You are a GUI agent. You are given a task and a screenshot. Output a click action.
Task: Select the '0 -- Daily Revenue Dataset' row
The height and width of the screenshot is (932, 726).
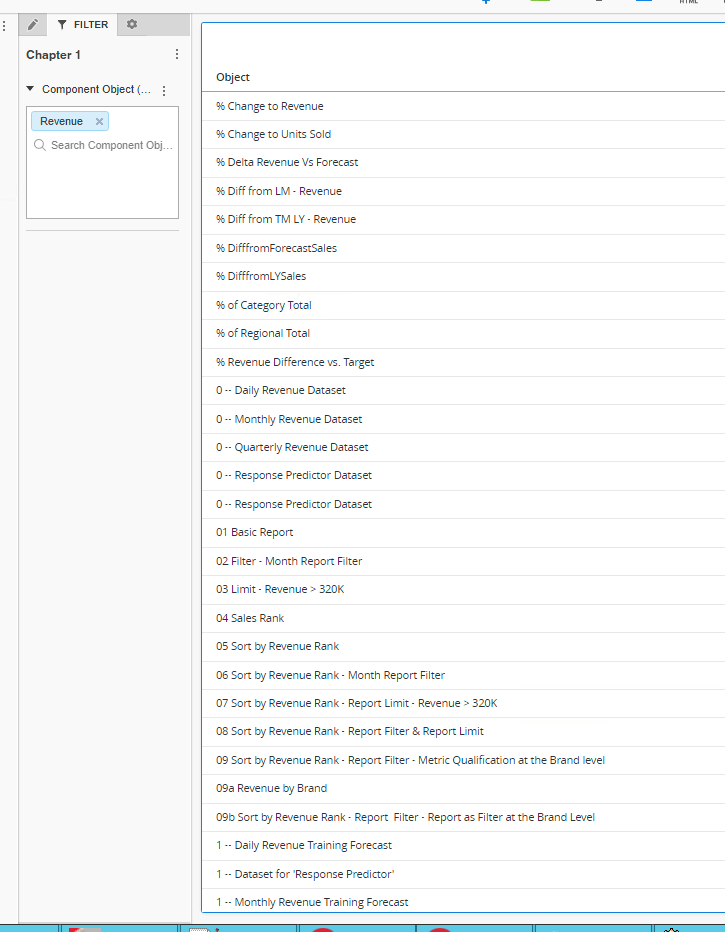(281, 390)
